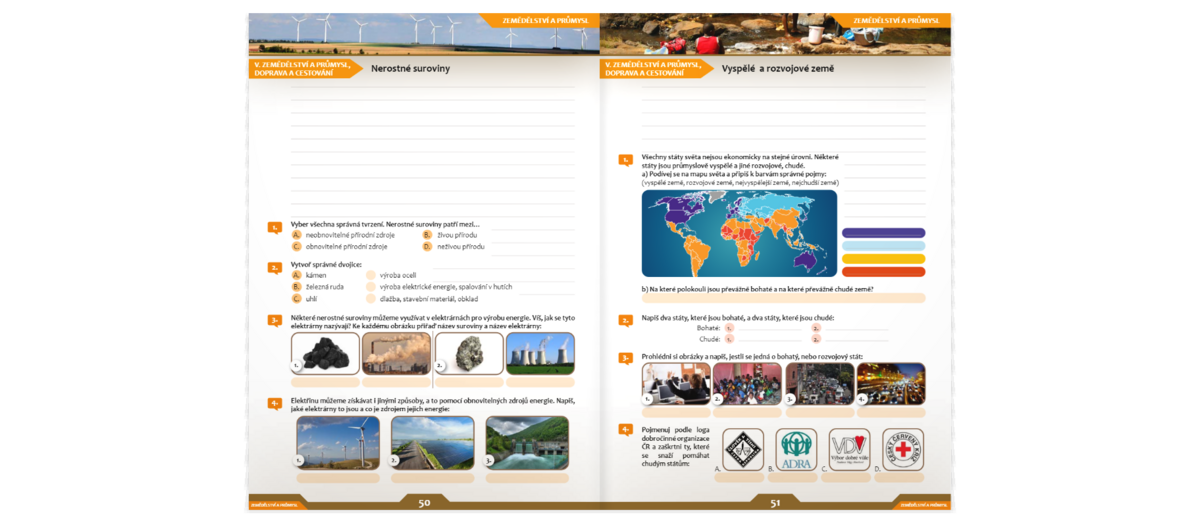The width and height of the screenshot is (1200, 523).
Task: Click the solar panels field photo
Action: (x=433, y=443)
